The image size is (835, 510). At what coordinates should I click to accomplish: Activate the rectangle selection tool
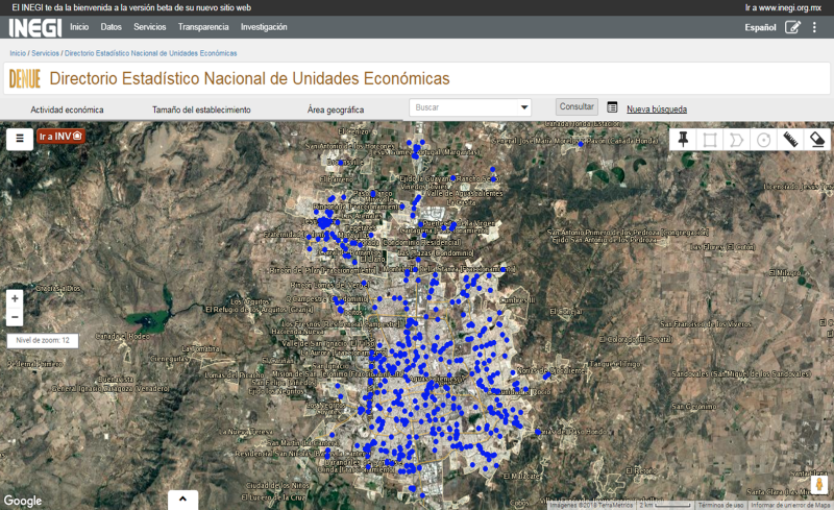[x=710, y=140]
